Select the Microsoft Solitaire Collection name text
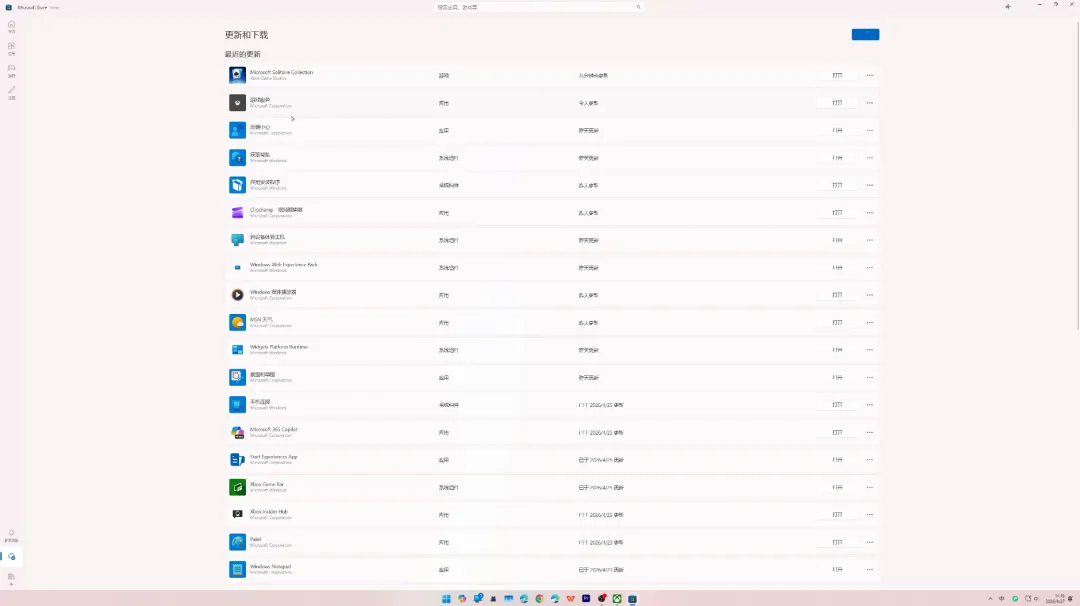The width and height of the screenshot is (1080, 606). click(281, 72)
